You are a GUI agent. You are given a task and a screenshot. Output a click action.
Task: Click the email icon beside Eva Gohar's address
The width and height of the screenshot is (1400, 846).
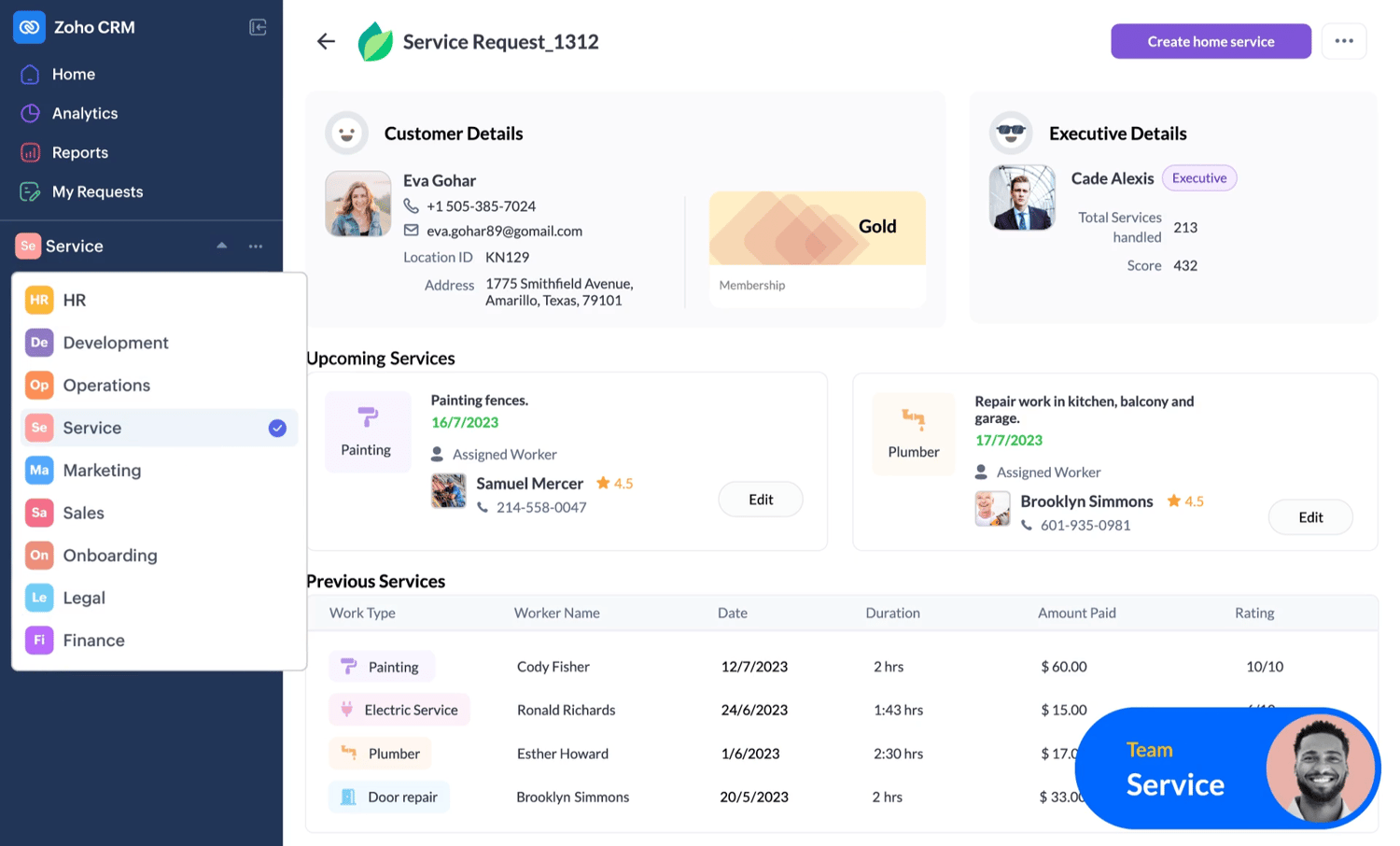pos(412,231)
